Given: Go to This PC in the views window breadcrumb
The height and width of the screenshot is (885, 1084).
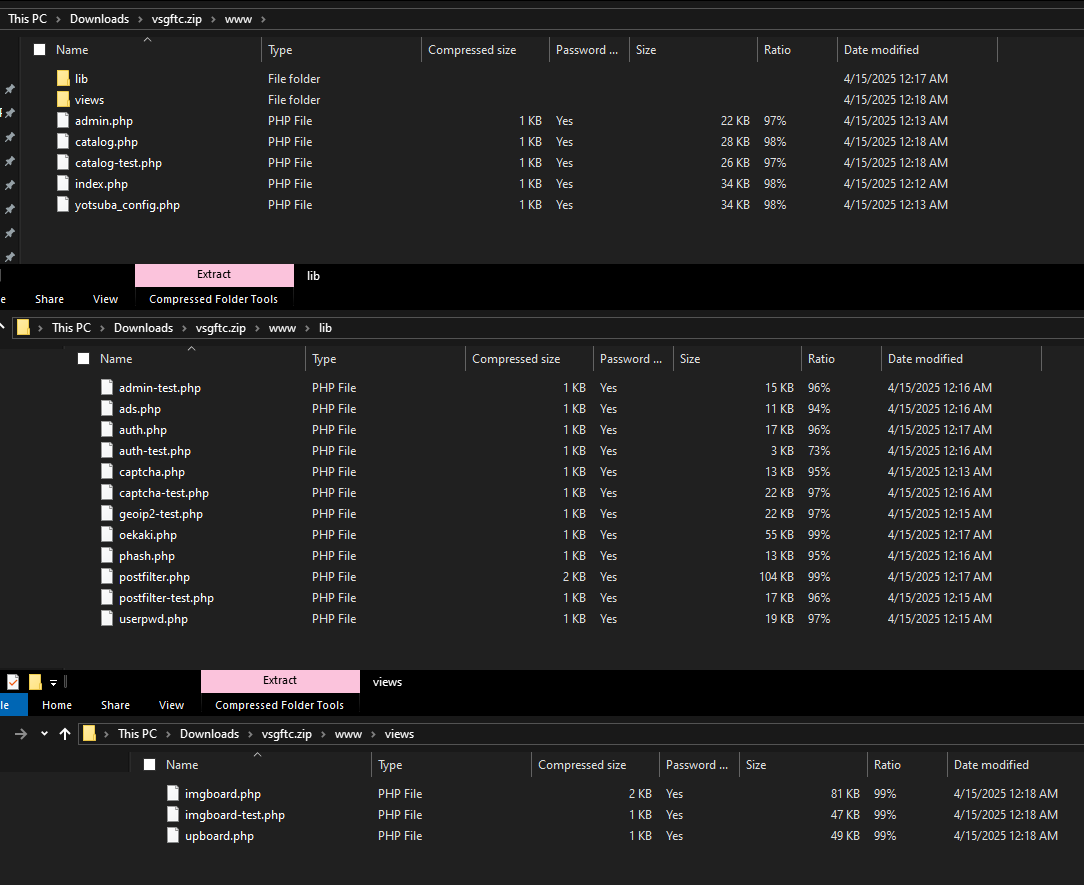Looking at the screenshot, I should pyautogui.click(x=138, y=734).
